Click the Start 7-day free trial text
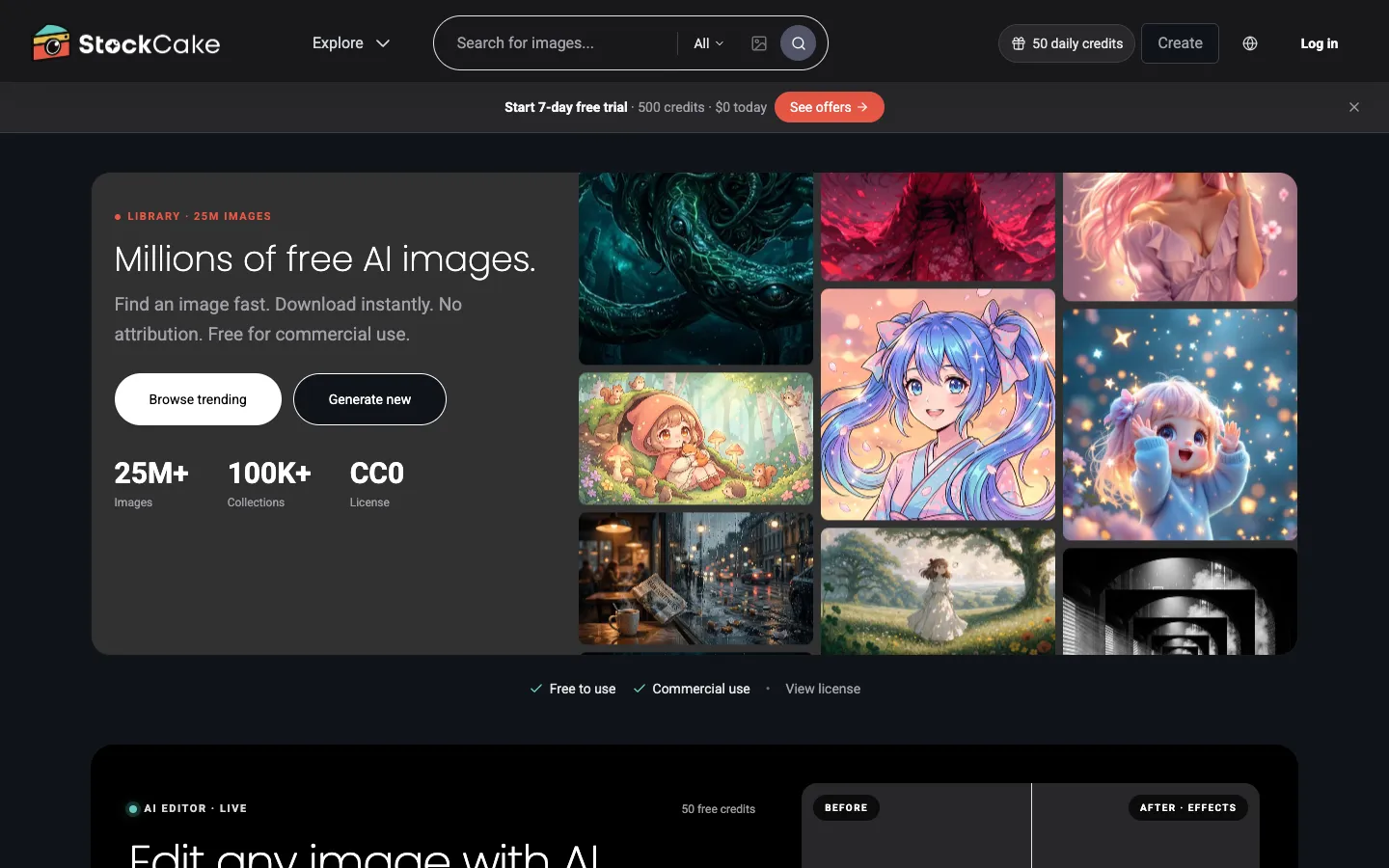Screen dimensions: 1389x868 click(x=565, y=107)
